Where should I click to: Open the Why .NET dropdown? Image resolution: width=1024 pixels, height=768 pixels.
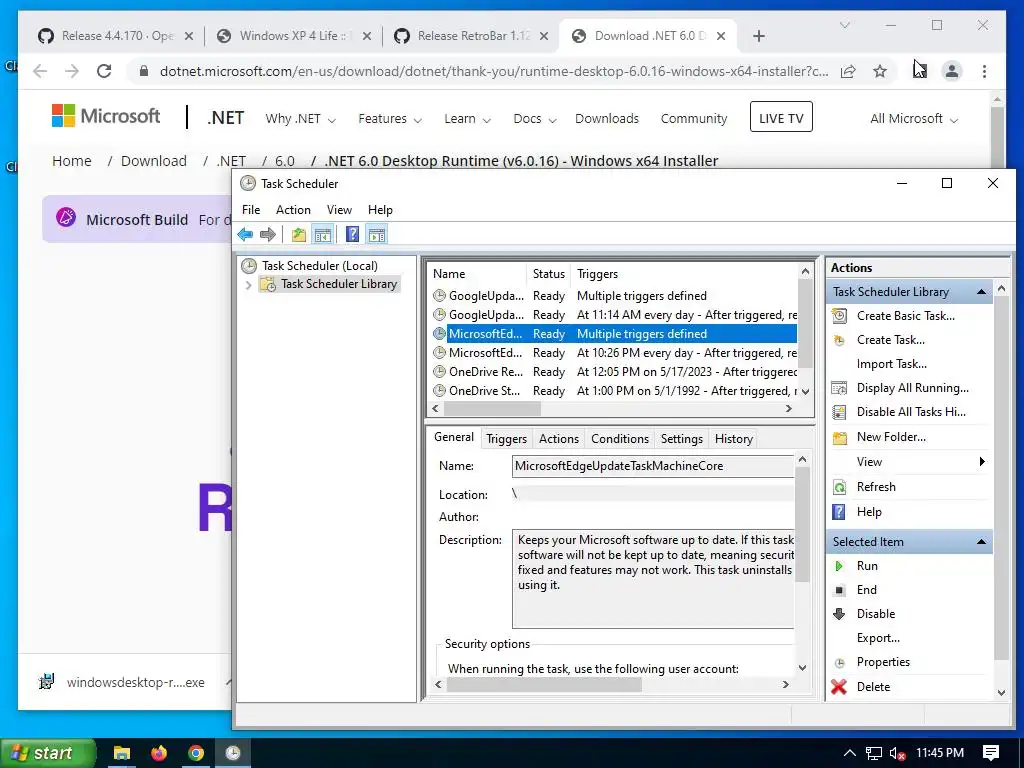[x=300, y=119]
